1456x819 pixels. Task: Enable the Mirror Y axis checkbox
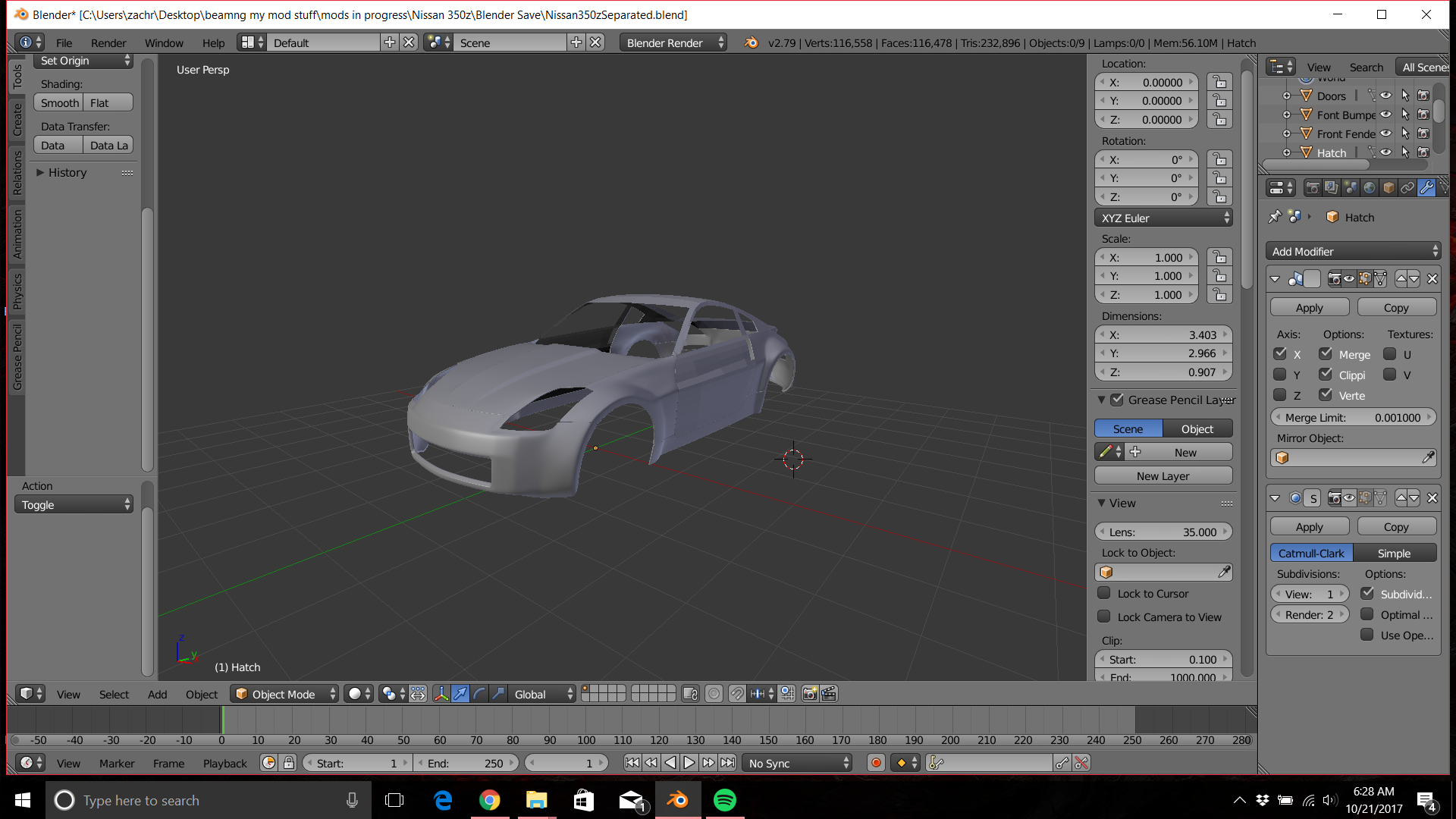tap(1280, 374)
